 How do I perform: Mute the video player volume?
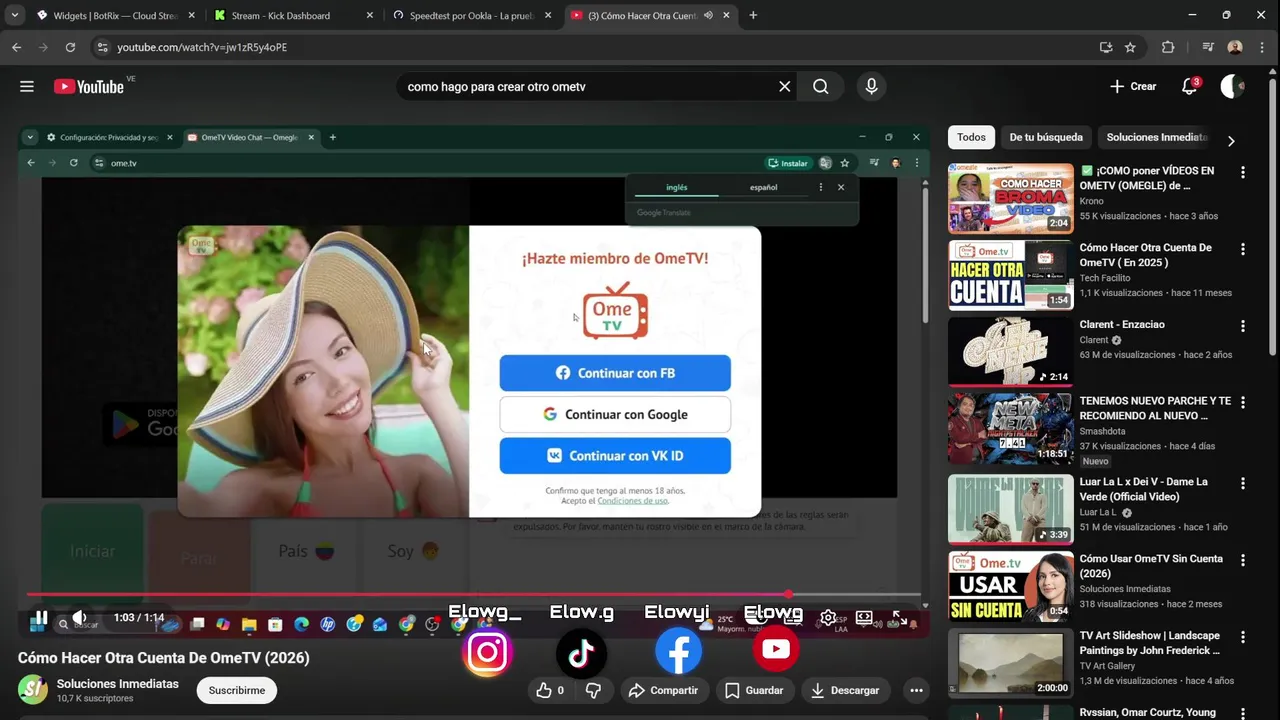point(80,618)
